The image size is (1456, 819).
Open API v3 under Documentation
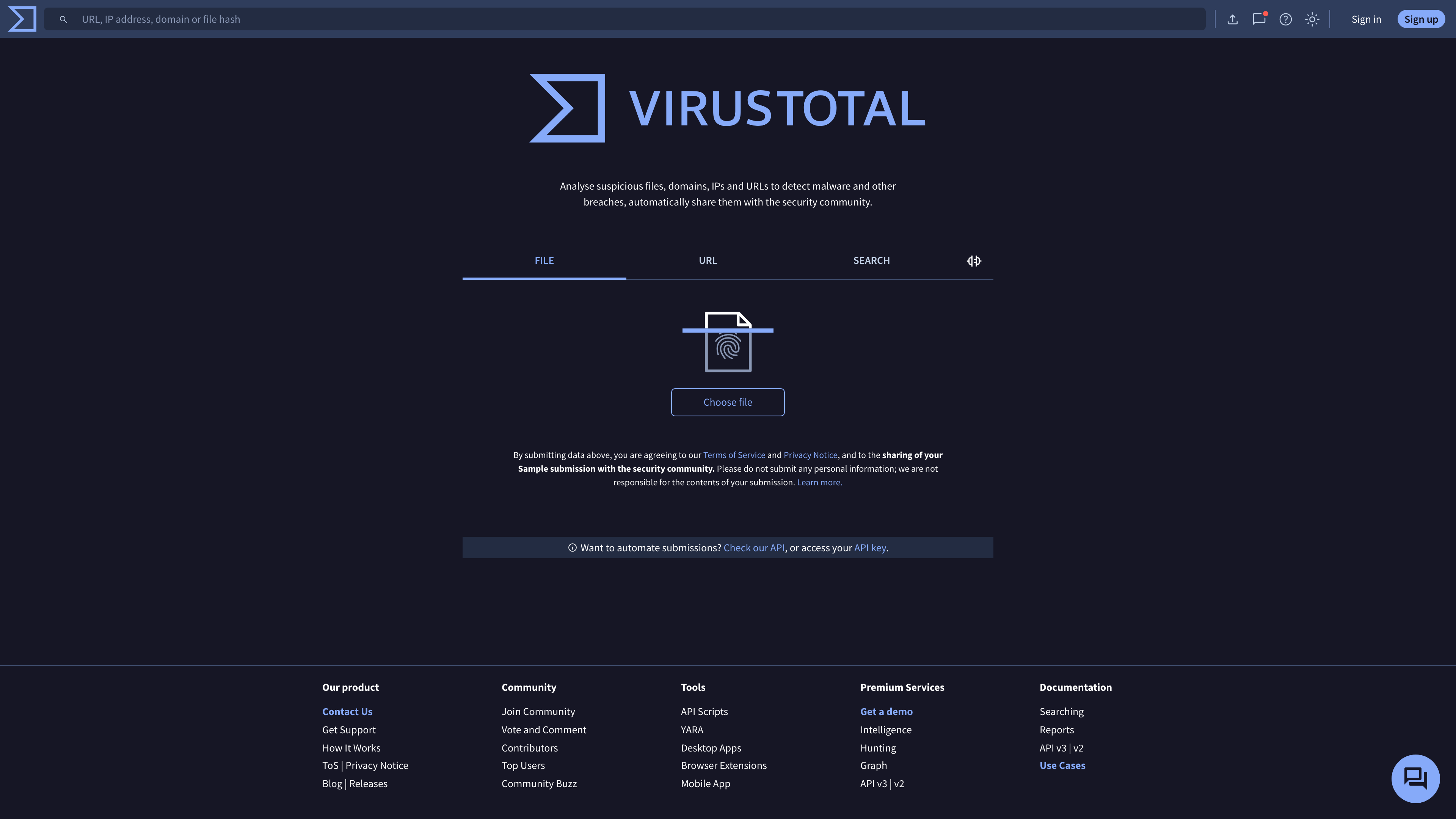[x=1053, y=748]
